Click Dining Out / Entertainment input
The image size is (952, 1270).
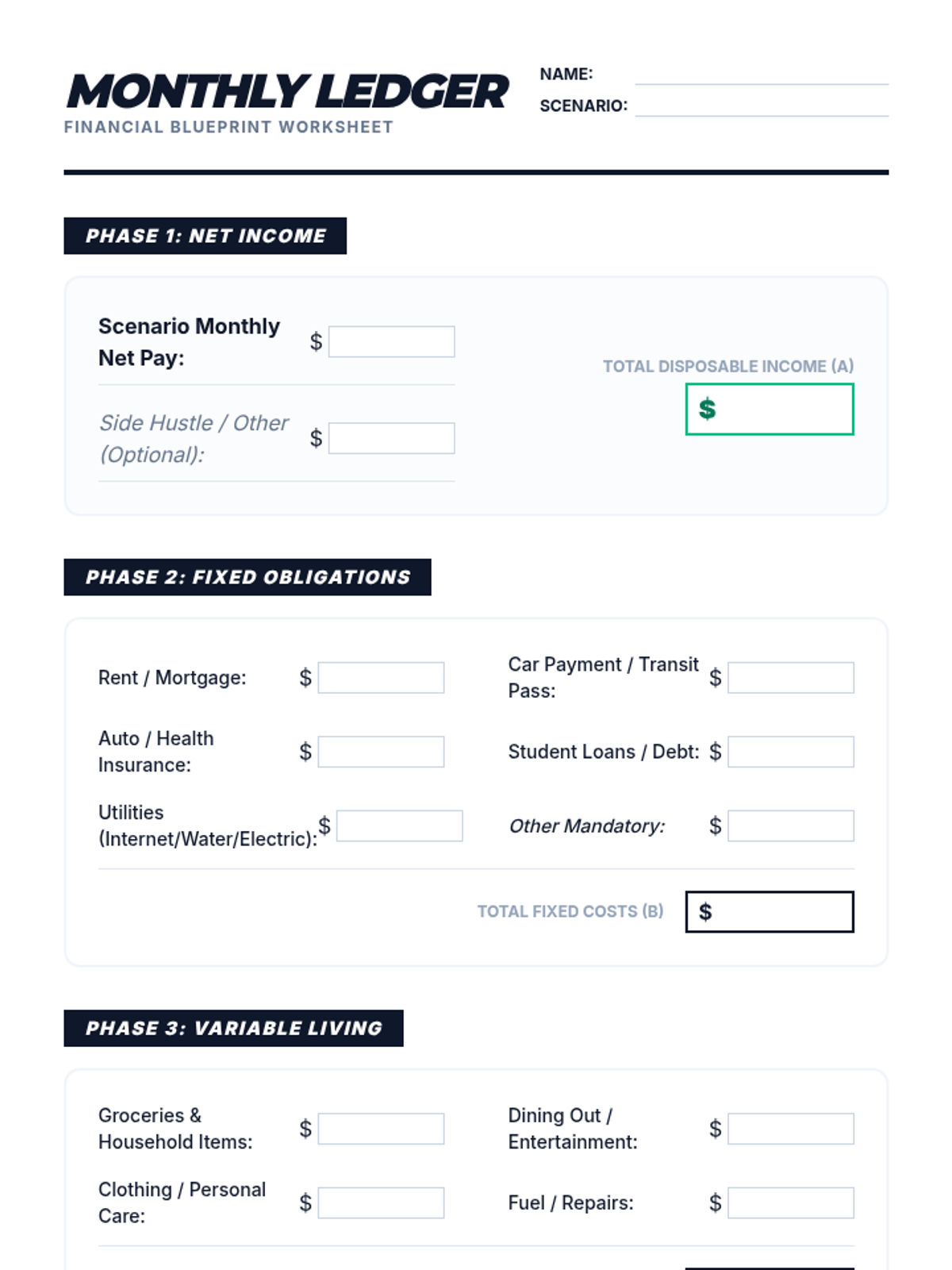(x=791, y=1129)
